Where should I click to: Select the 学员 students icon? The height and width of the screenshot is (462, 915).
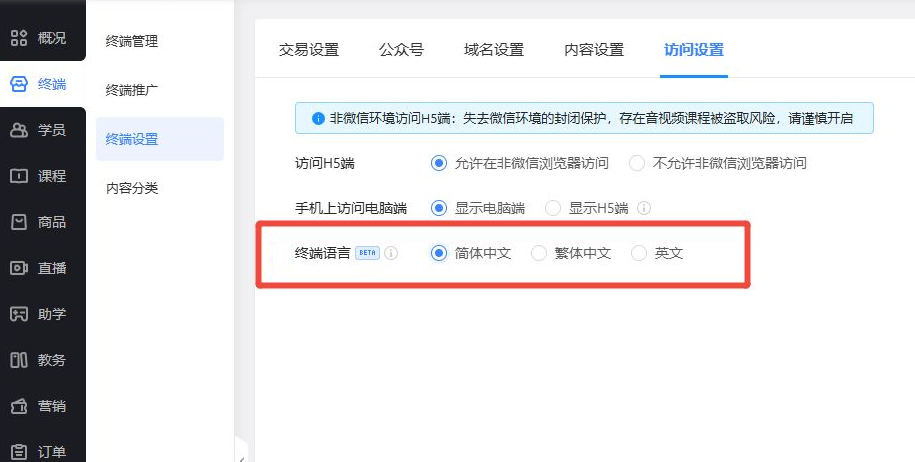point(19,130)
